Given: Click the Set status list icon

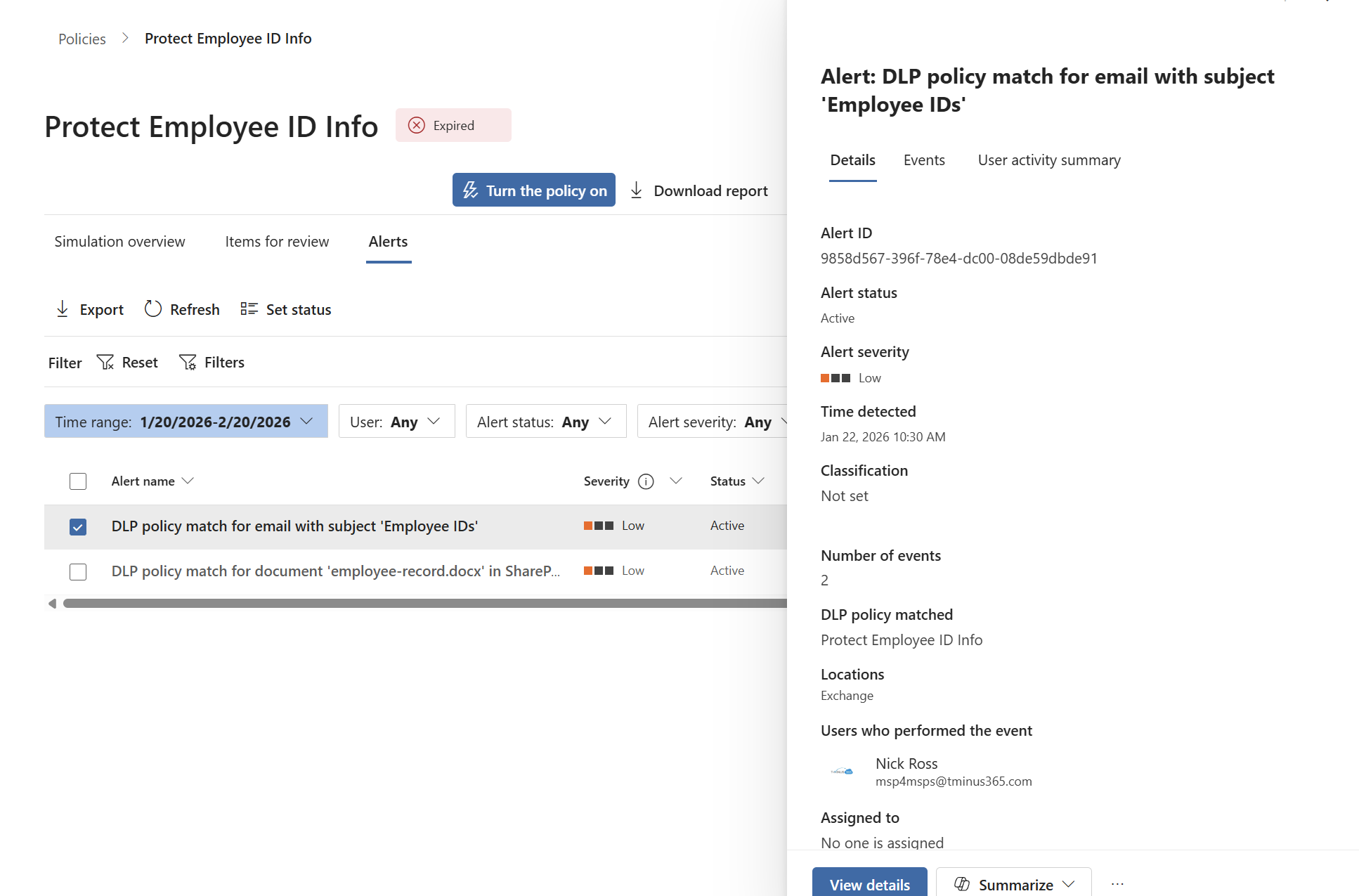Looking at the screenshot, I should [x=249, y=309].
